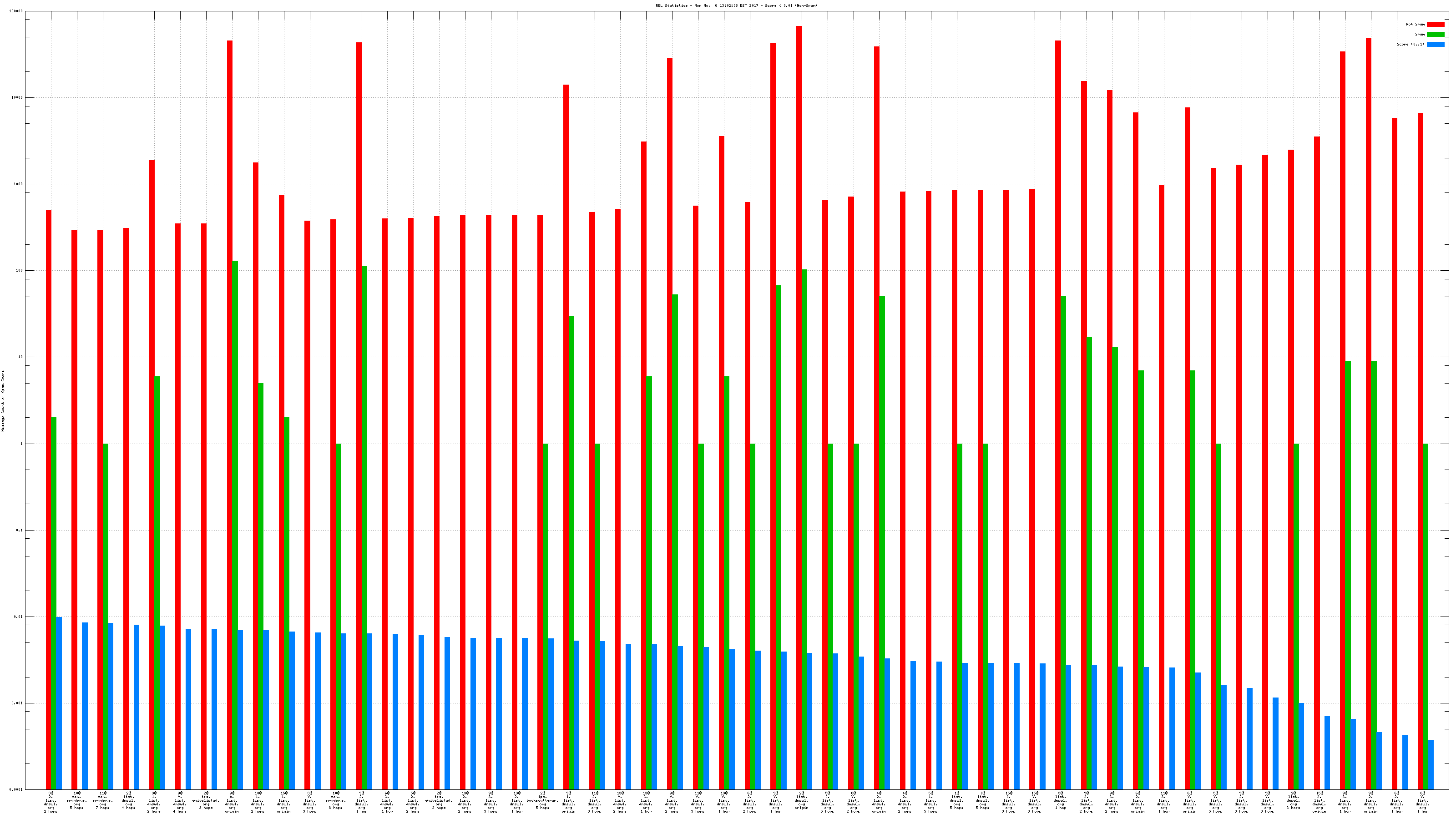
Task: Click the 100000 y-axis tick label
Action: point(16,11)
